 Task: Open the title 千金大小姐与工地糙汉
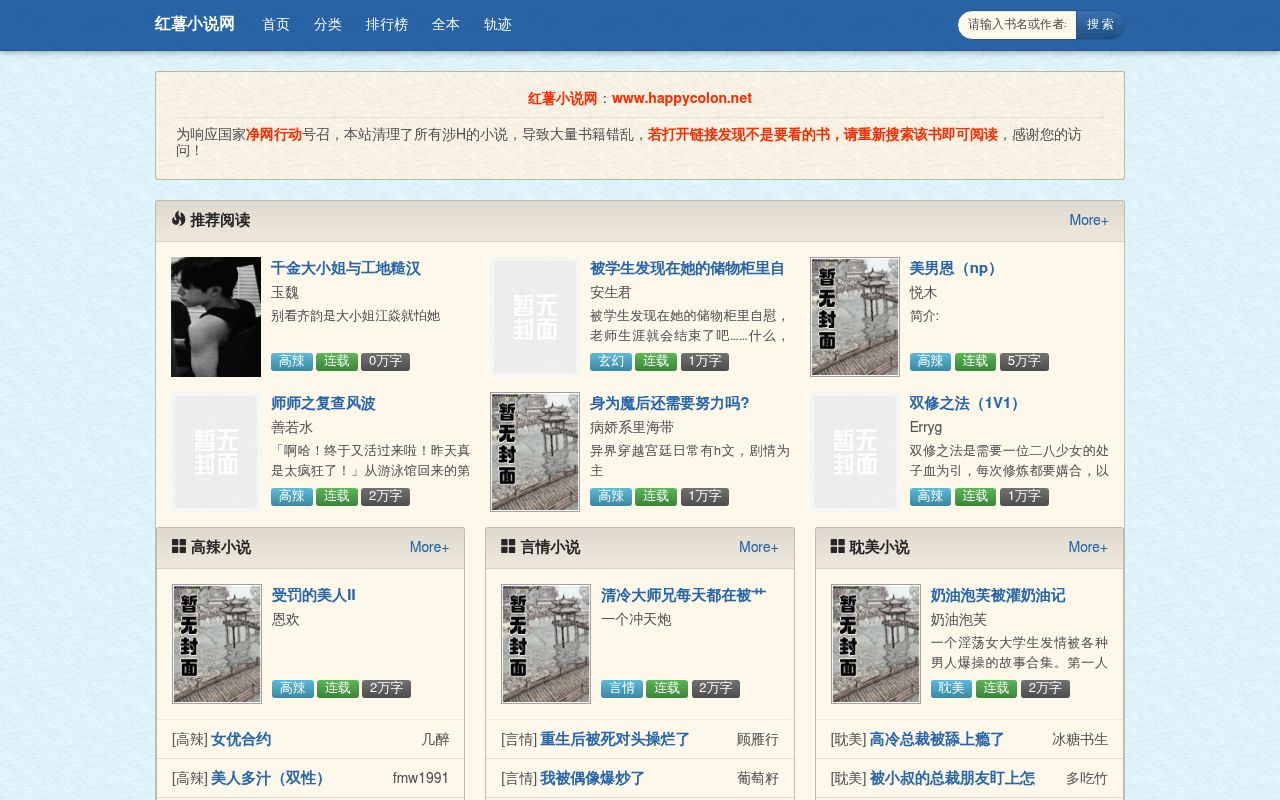tap(346, 268)
